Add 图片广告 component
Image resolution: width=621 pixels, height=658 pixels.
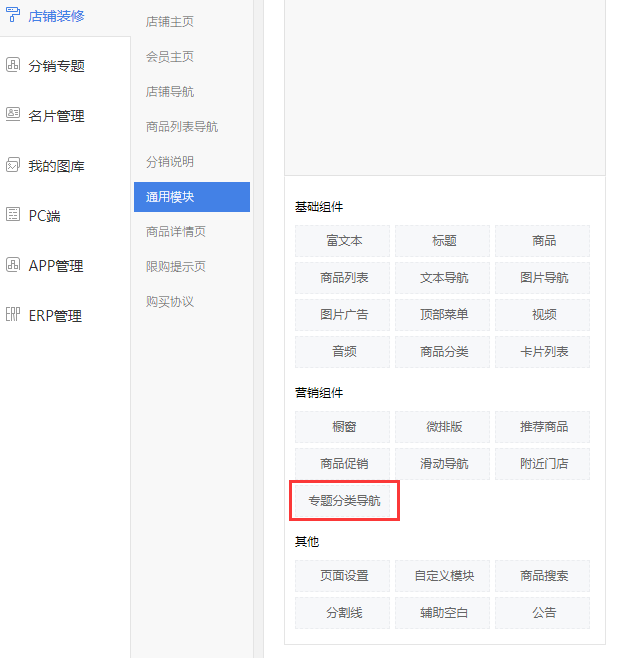[x=342, y=315]
